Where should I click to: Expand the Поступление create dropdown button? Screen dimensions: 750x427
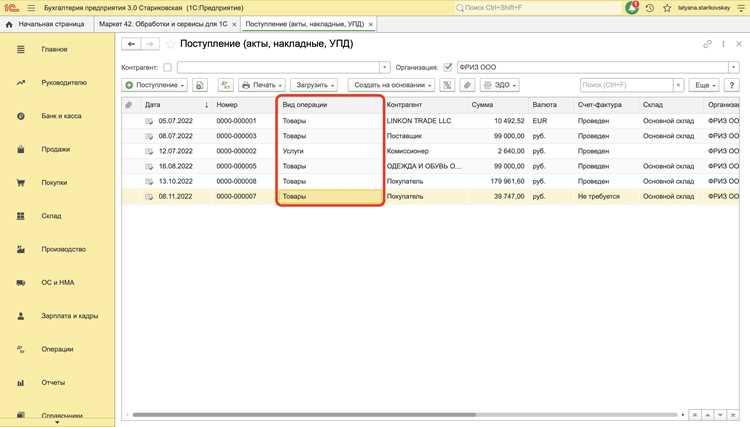pyautogui.click(x=154, y=85)
